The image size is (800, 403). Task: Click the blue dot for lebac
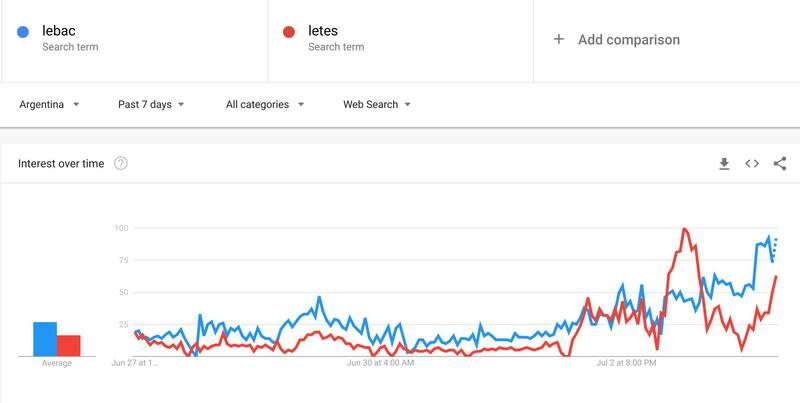coord(22,32)
